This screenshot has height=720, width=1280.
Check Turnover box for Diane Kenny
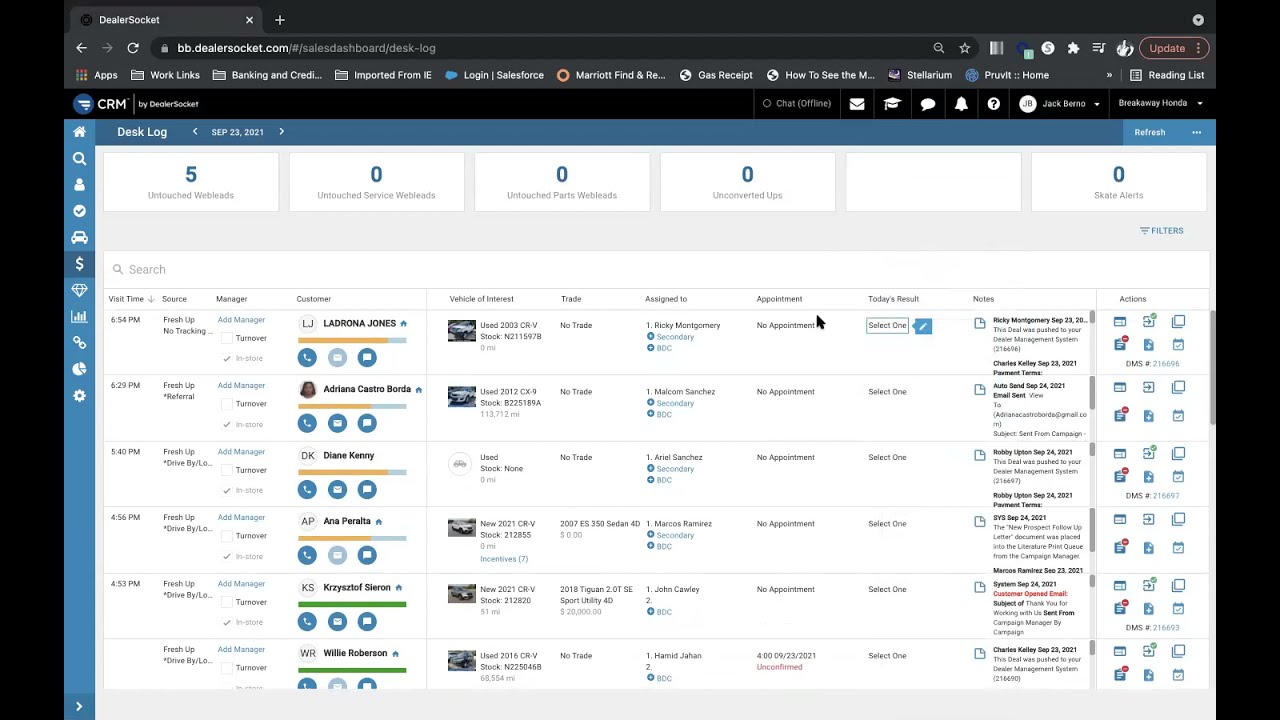[x=227, y=470]
